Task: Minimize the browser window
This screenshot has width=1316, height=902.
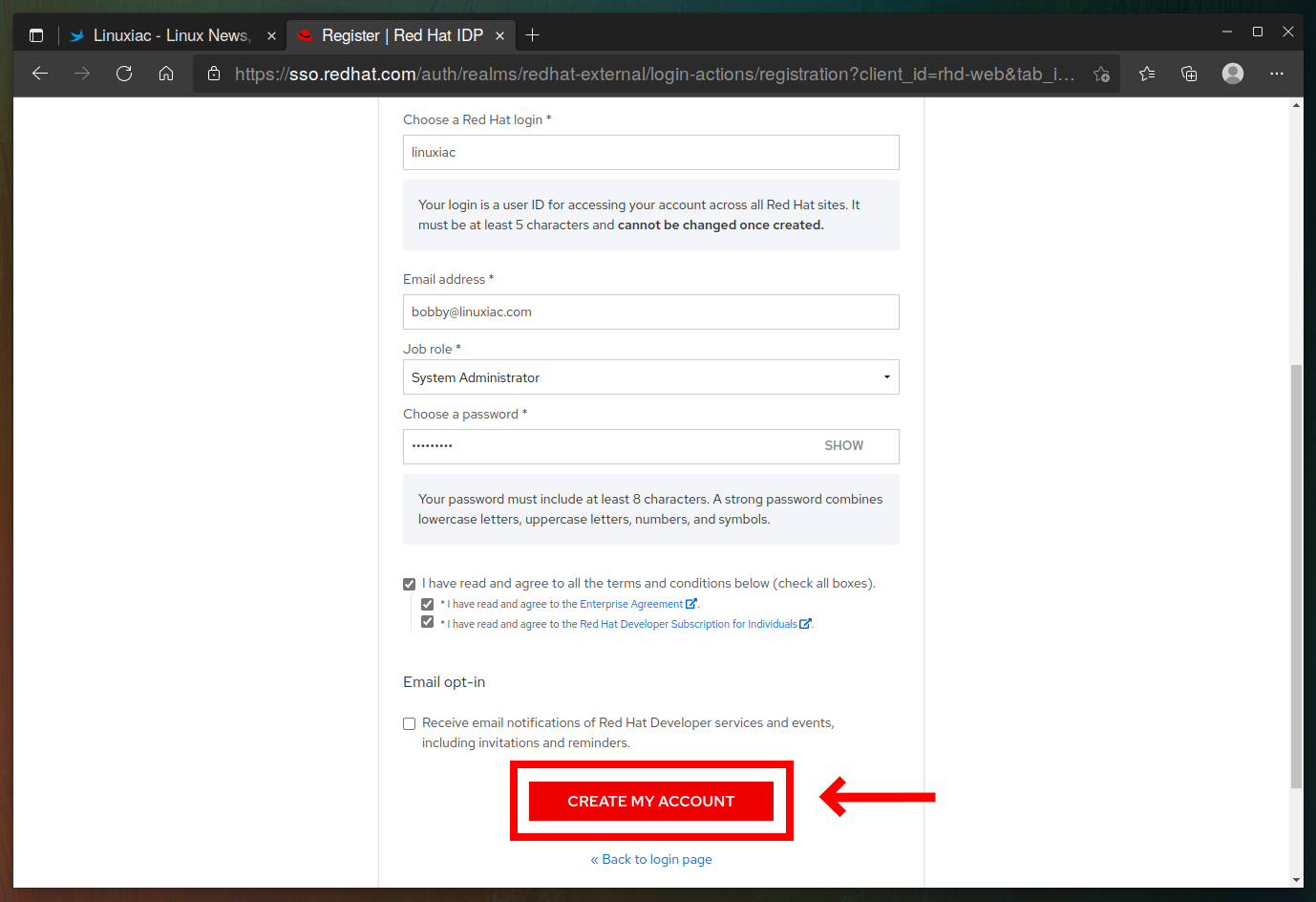Action: pos(1227,32)
